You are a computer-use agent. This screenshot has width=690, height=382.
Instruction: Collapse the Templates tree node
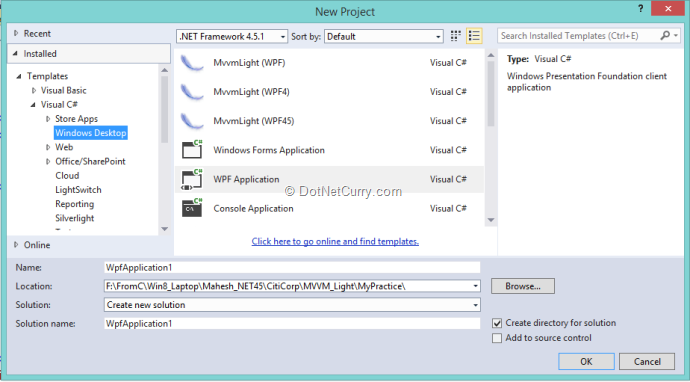click(x=19, y=76)
